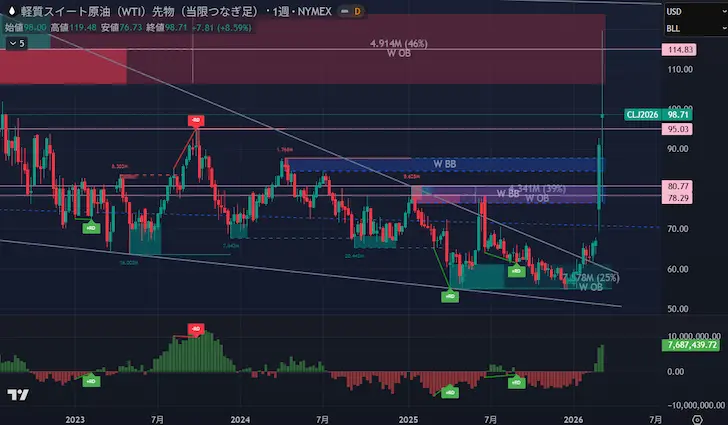Screen dimensions: 728x425
Task: Click the orange D data status badge
Action: click(358, 11)
